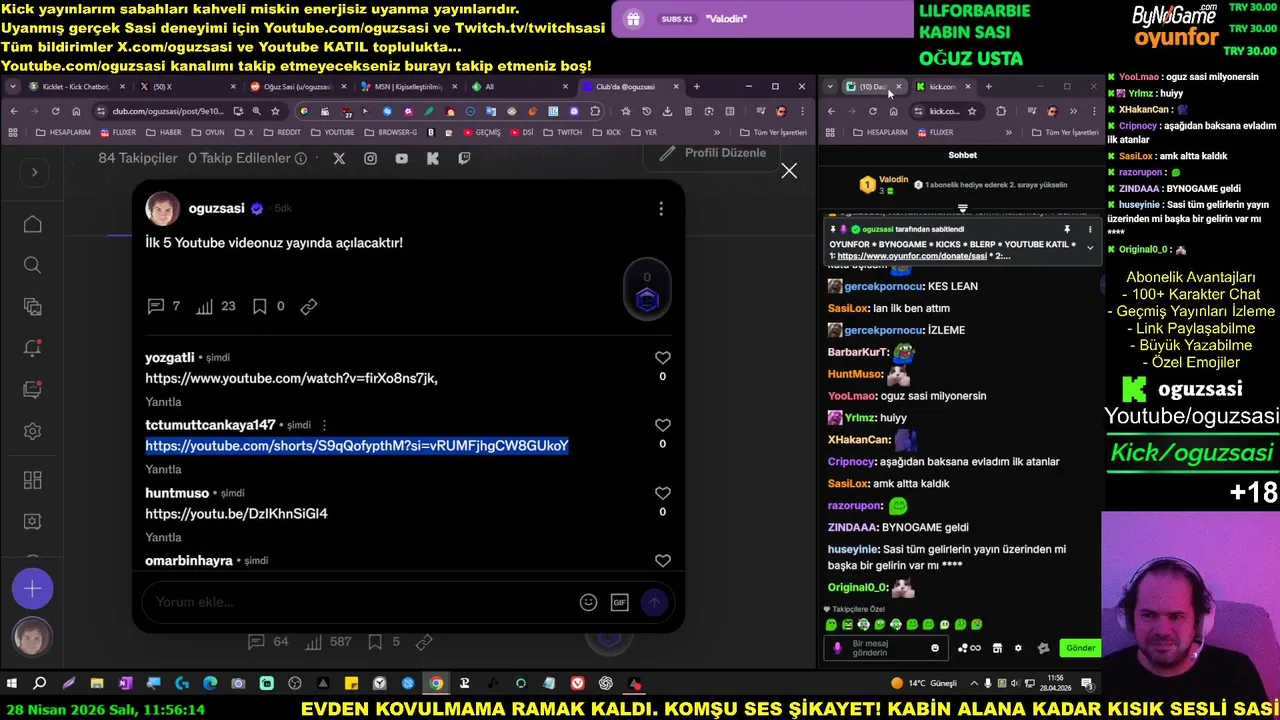Open emoji picker in comment box
Viewport: 1280px width, 720px height.
point(588,602)
